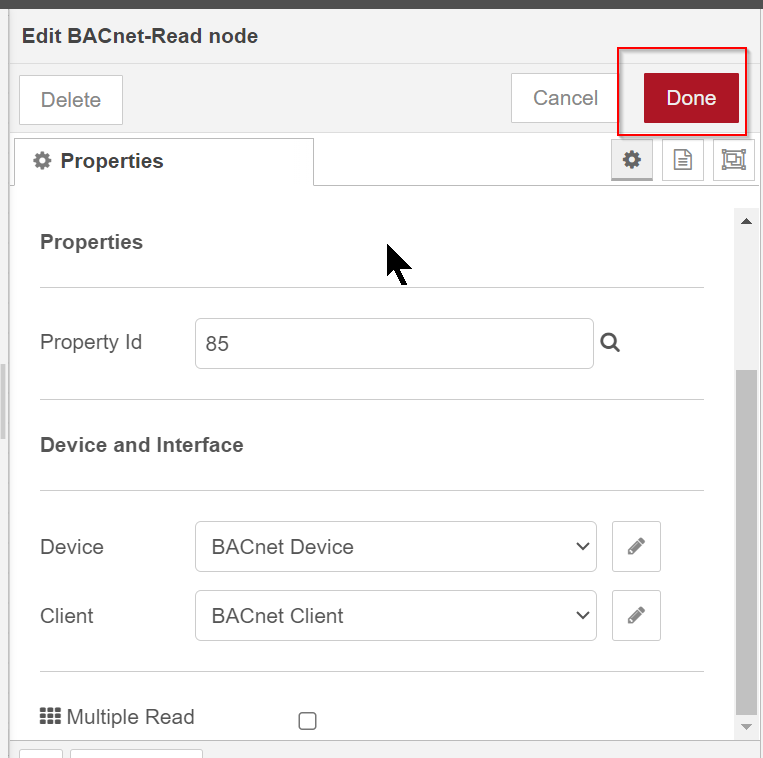Search Property Id with magnifier icon
Image resolution: width=763 pixels, height=758 pixels.
coord(610,343)
